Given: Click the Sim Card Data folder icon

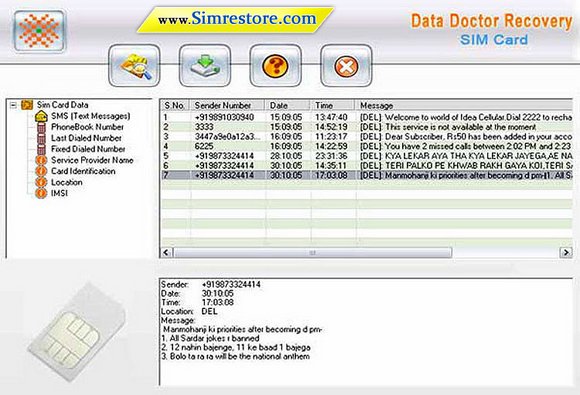Looking at the screenshot, I should tap(27, 105).
